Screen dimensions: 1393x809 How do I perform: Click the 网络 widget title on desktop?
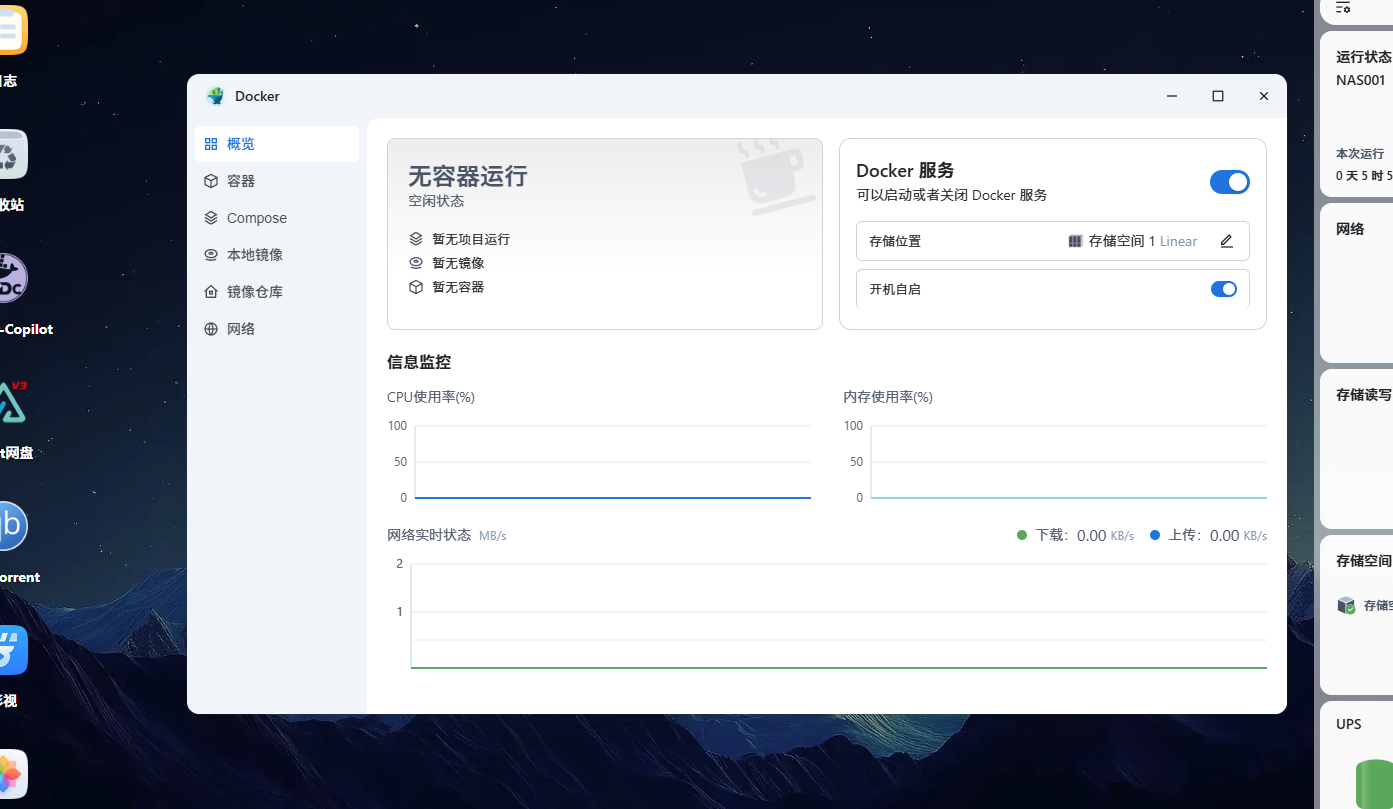pyautogui.click(x=1350, y=229)
